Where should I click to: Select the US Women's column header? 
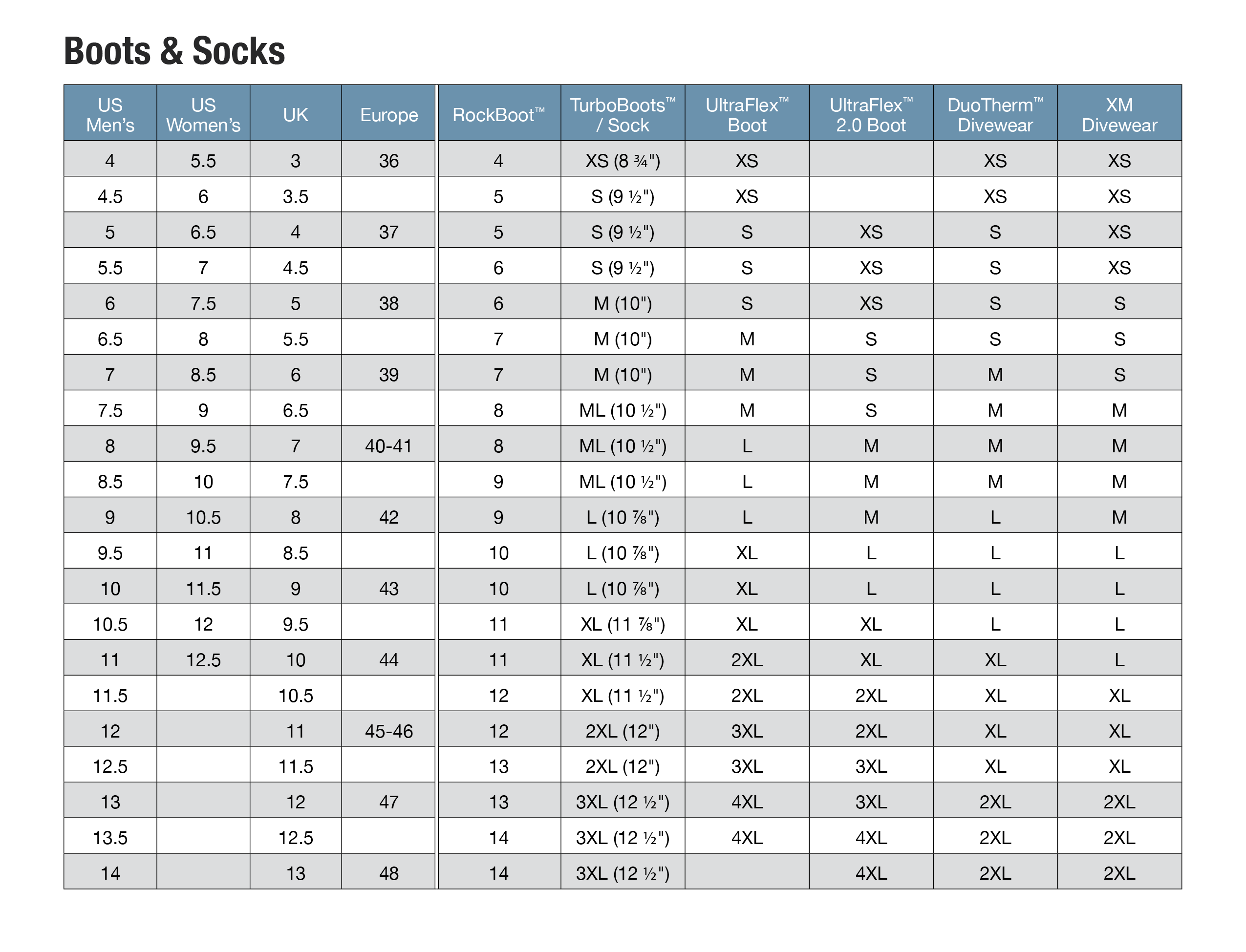(x=203, y=113)
